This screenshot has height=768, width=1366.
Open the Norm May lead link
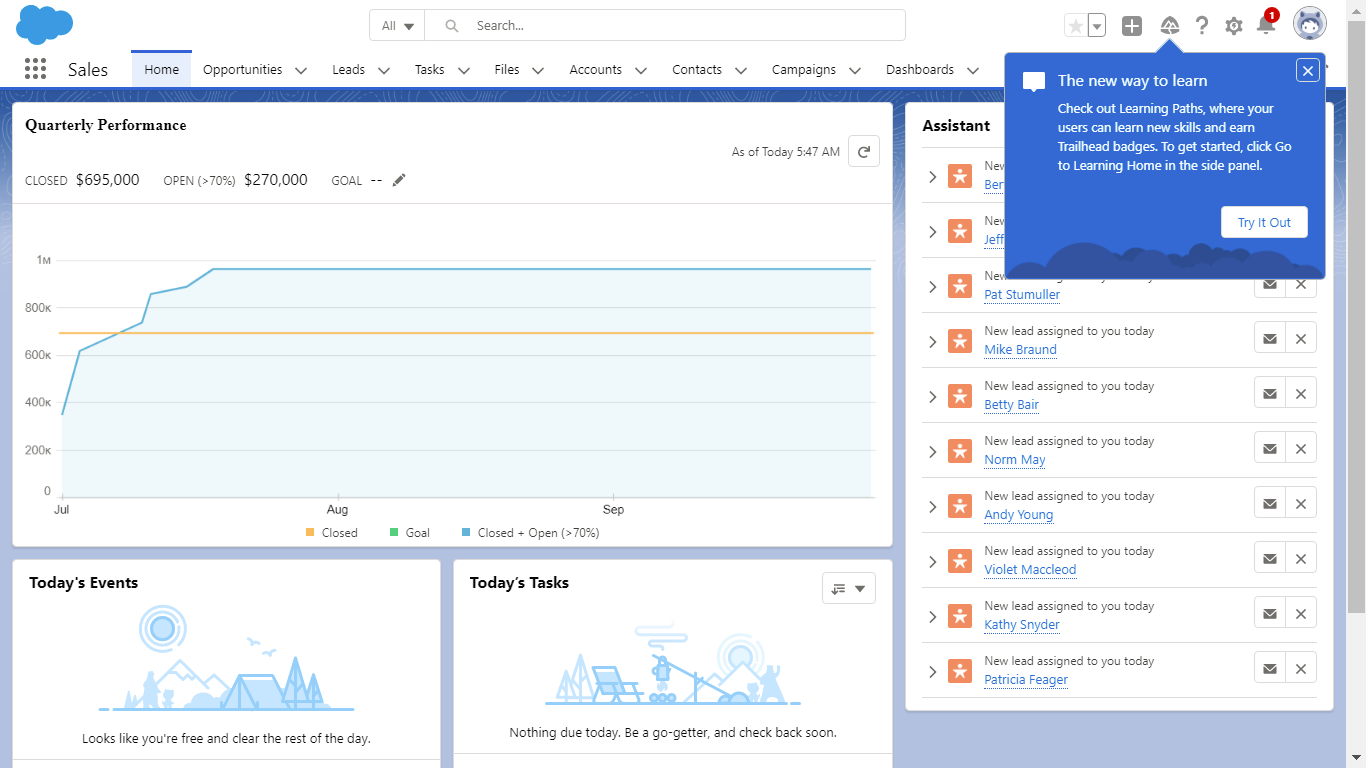tap(1015, 460)
